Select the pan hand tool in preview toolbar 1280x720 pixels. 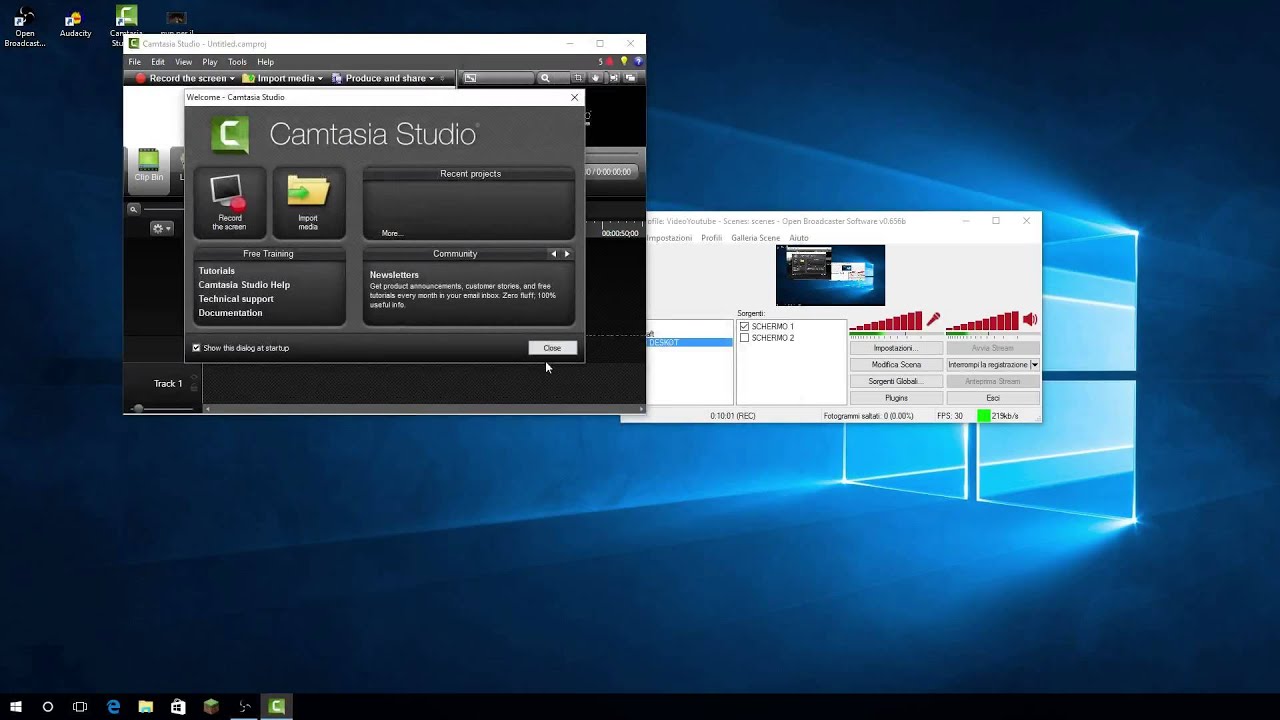pyautogui.click(x=596, y=78)
